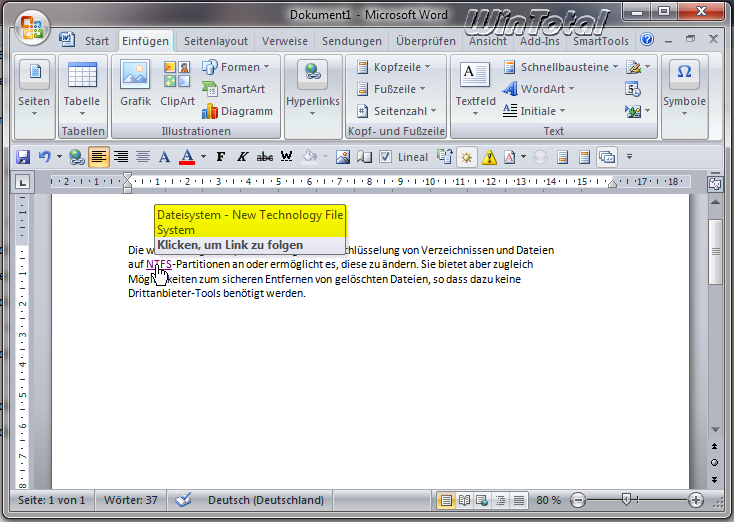Open the Seiten dropdown button
Image resolution: width=734 pixels, height=522 pixels.
tap(34, 88)
